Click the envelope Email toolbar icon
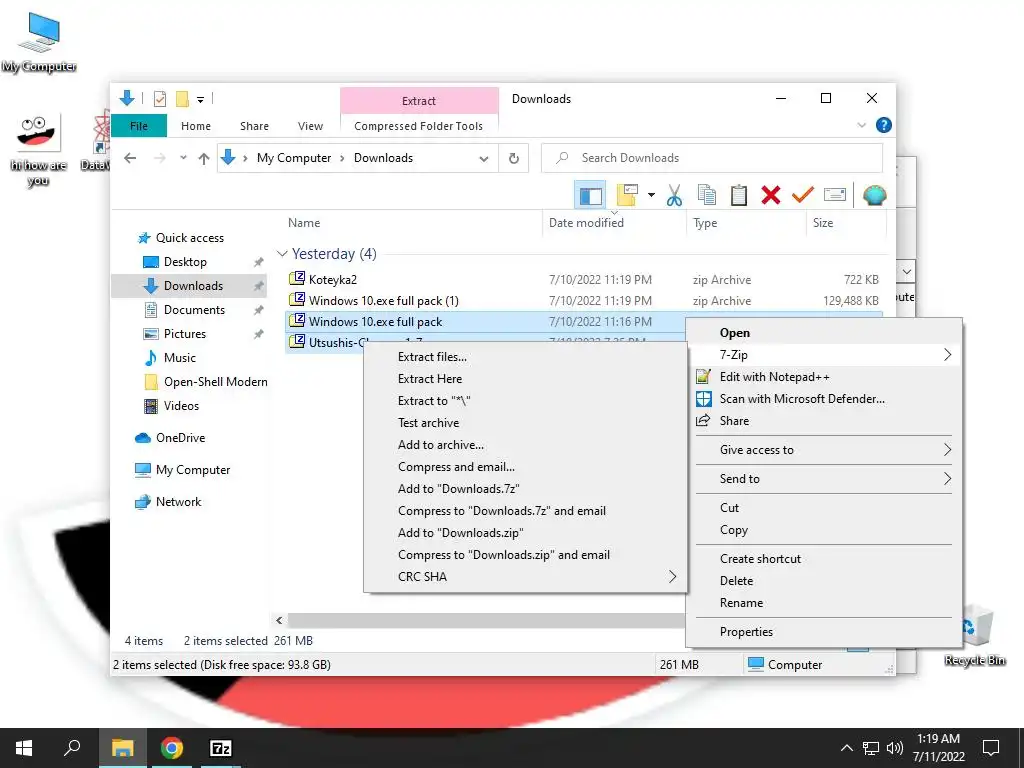 [x=835, y=195]
